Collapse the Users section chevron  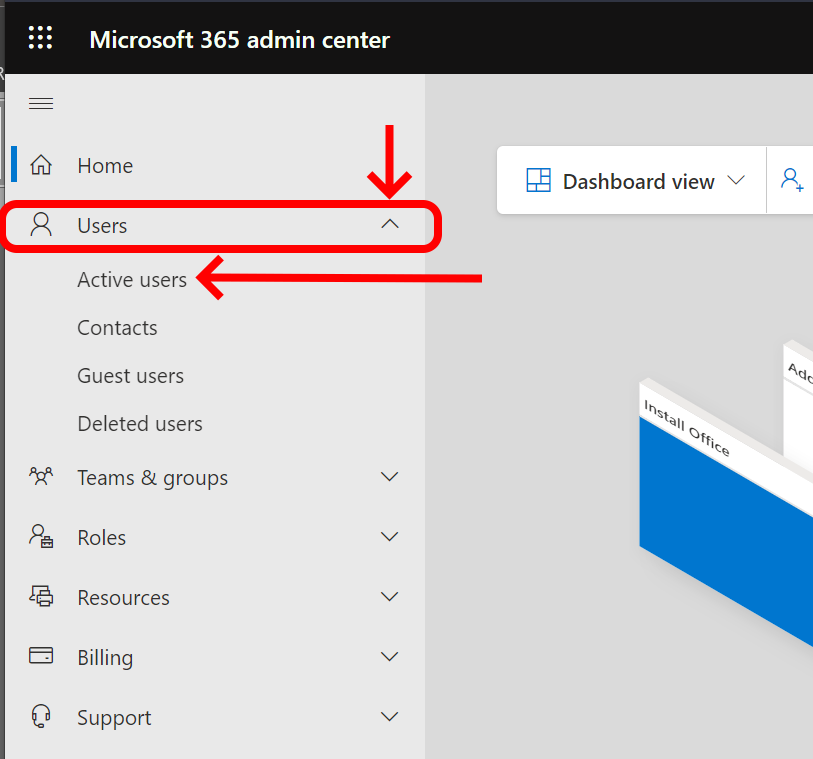[x=390, y=225]
